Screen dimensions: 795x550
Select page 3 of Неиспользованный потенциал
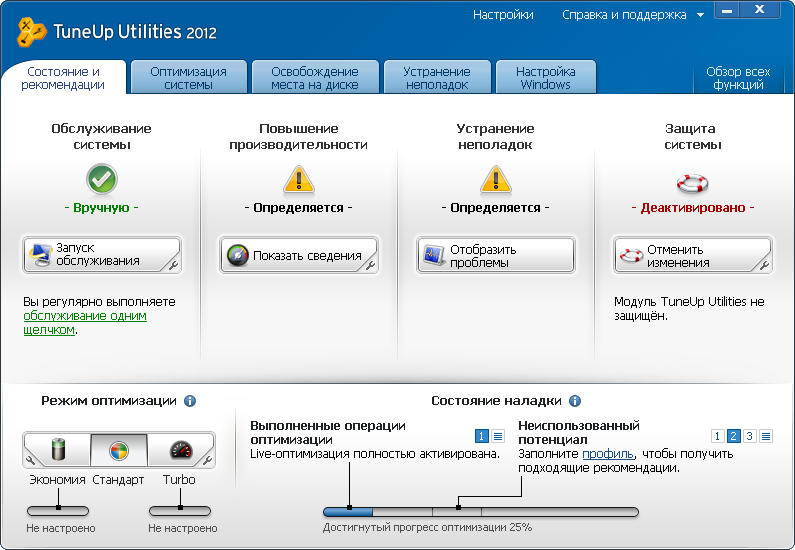[749, 436]
